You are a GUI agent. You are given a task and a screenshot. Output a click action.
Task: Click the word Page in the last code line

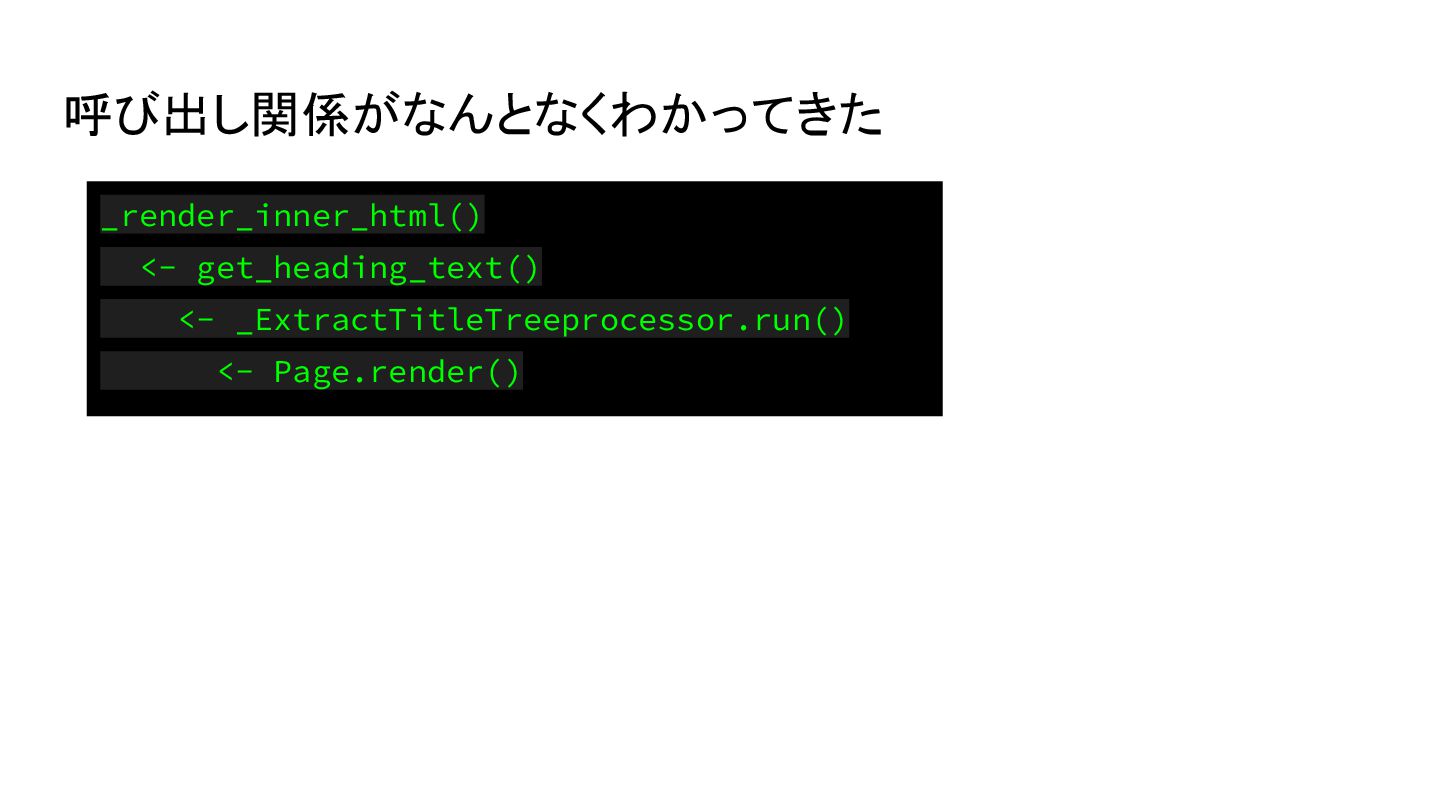tap(312, 372)
